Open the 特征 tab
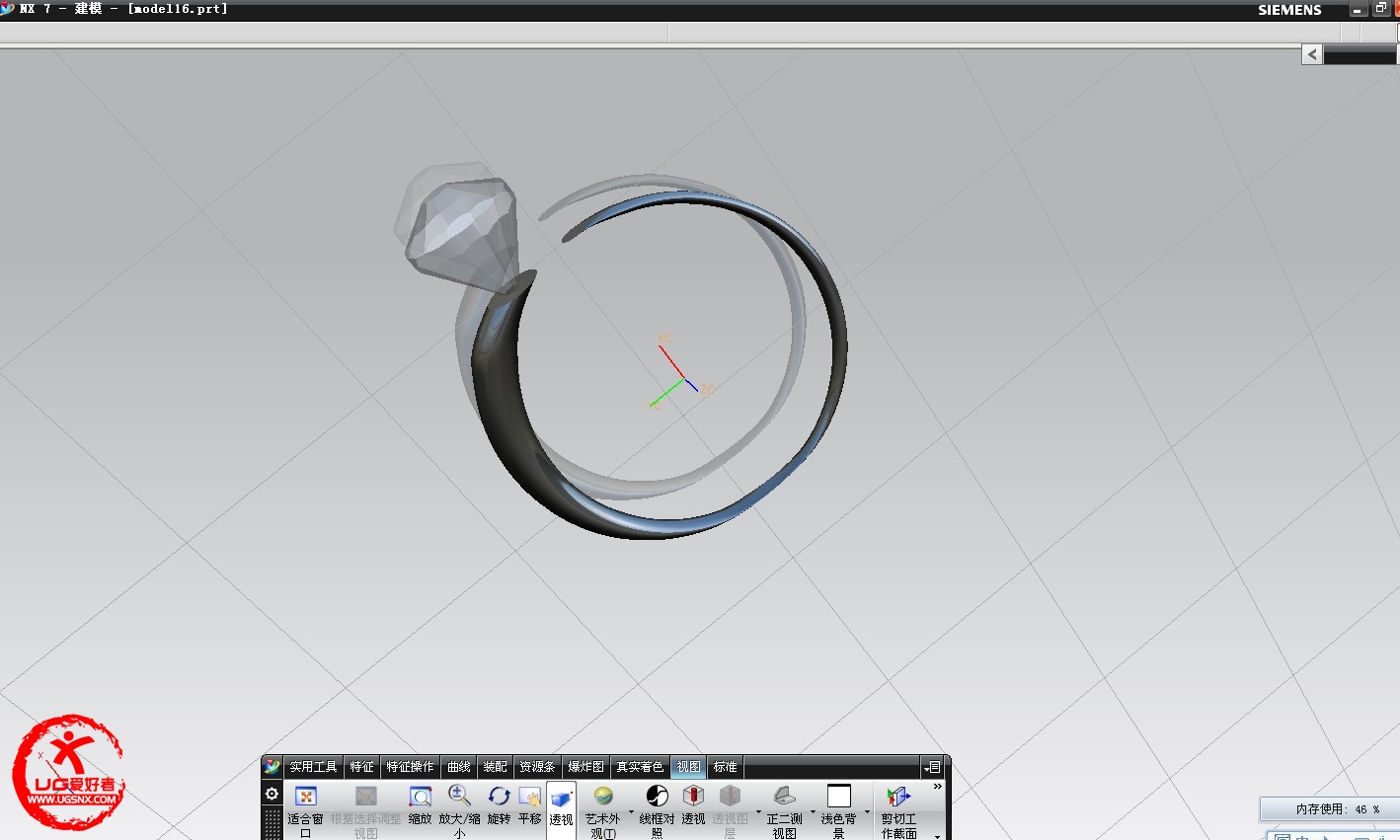Image resolution: width=1400 pixels, height=840 pixels. [x=362, y=767]
